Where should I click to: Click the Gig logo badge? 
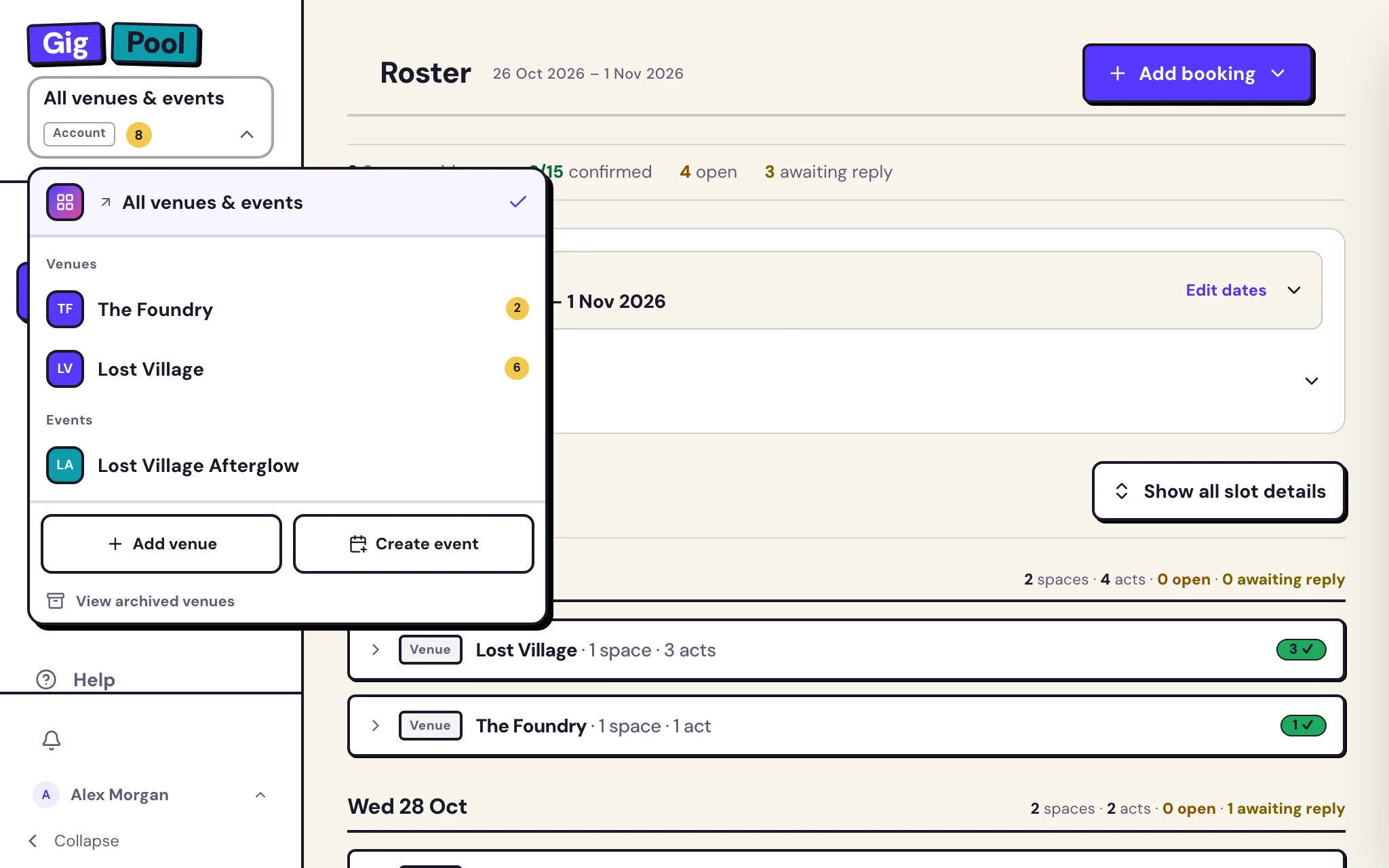(66, 44)
